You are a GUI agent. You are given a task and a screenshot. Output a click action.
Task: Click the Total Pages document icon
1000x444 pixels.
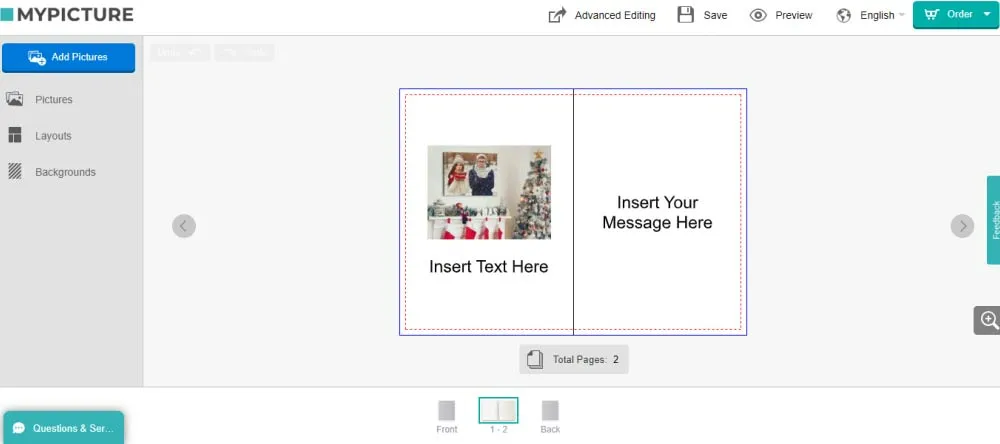point(535,359)
